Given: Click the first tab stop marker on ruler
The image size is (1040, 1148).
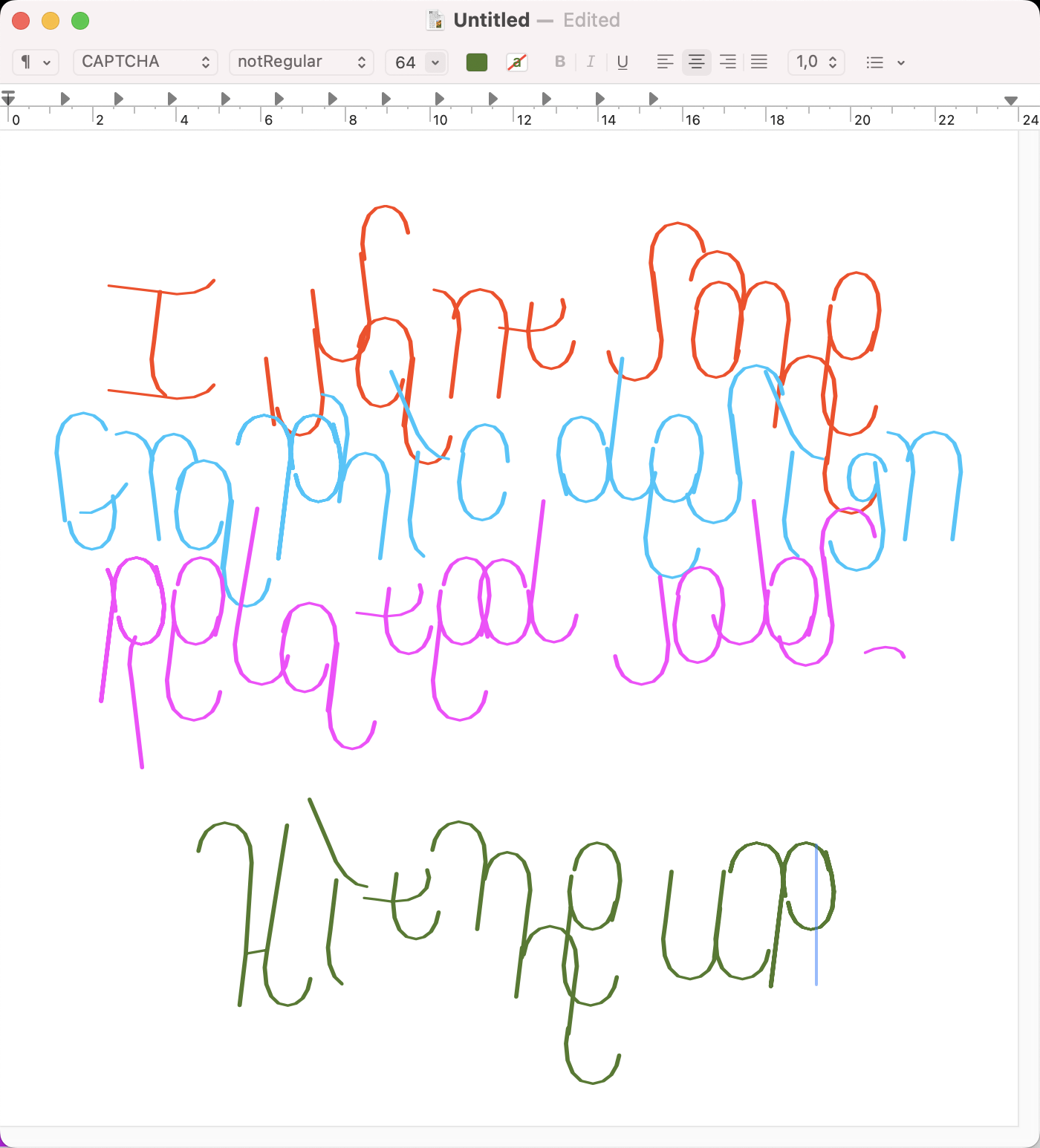Looking at the screenshot, I should pos(65,99).
